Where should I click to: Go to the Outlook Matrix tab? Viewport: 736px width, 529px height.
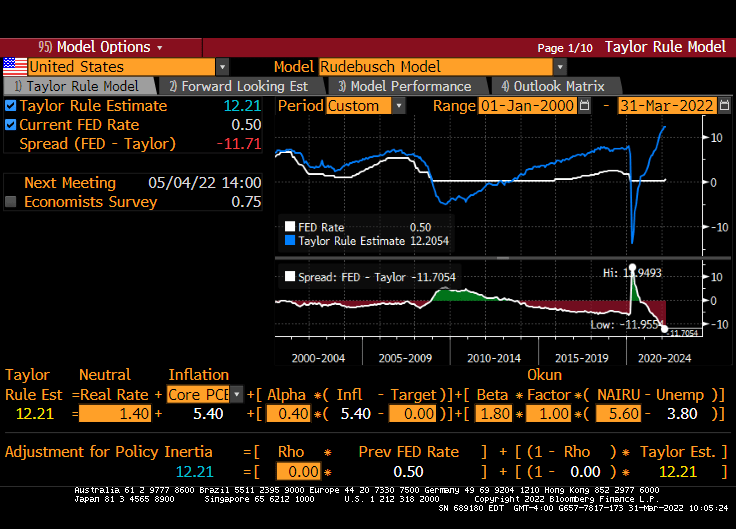coord(552,86)
